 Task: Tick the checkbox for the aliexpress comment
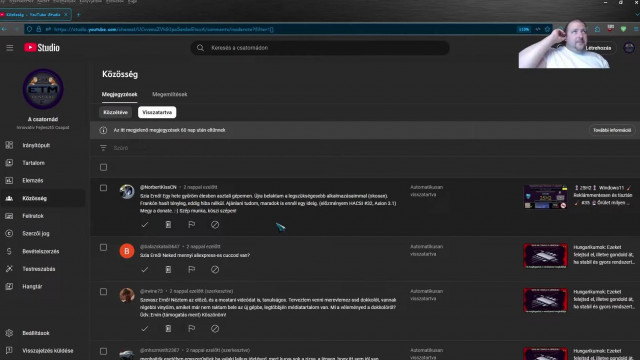(103, 247)
